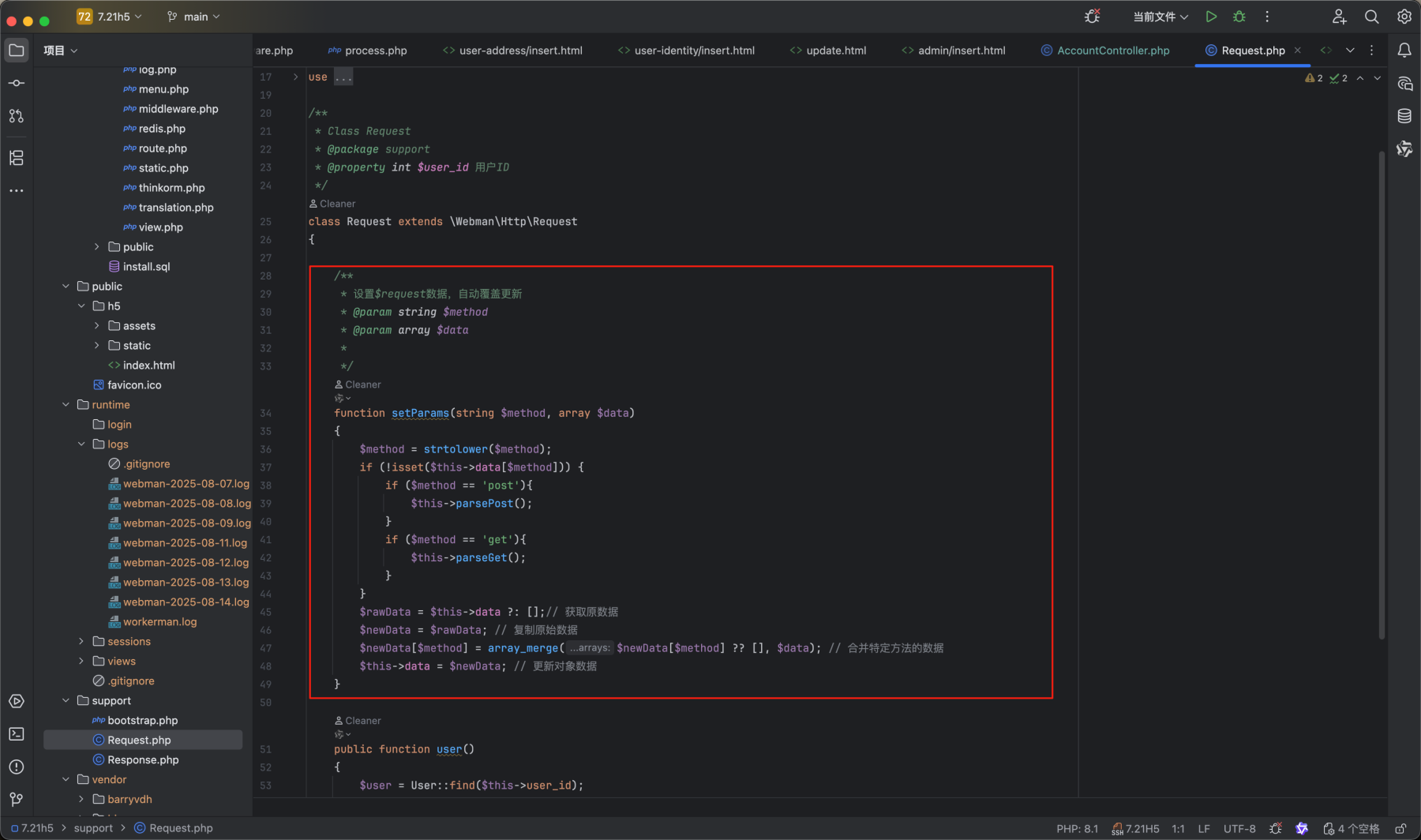Viewport: 1421px width, 840px height.
Task: Click the setParams function name in code
Action: [x=420, y=413]
